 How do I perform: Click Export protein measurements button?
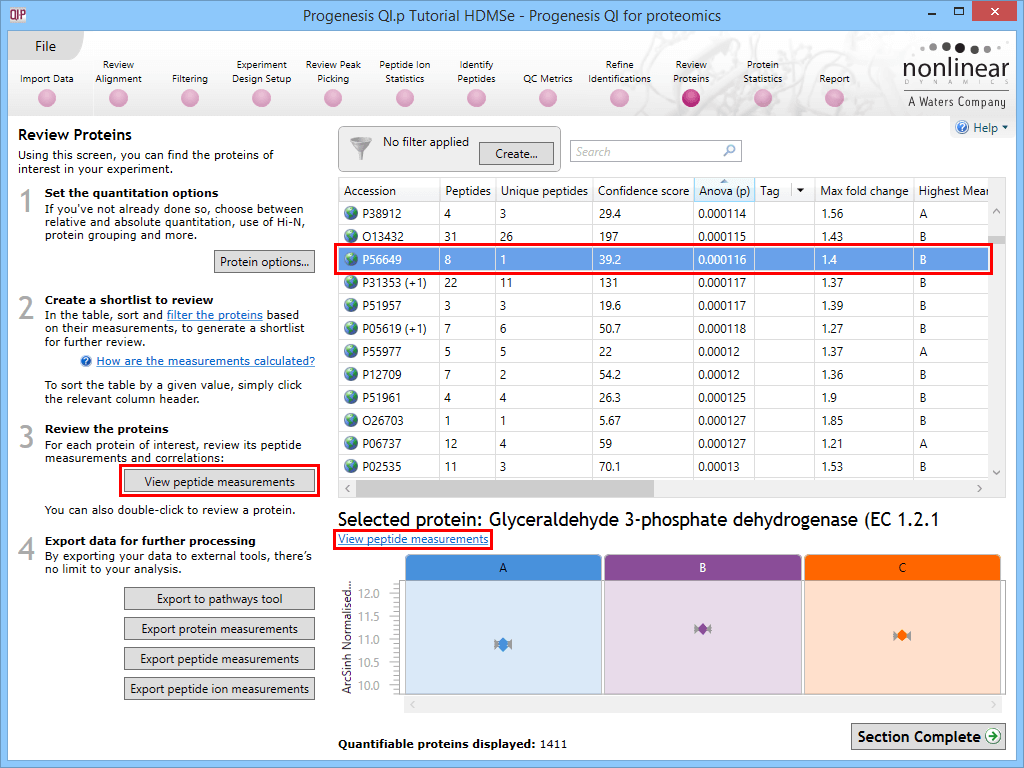(x=219, y=629)
